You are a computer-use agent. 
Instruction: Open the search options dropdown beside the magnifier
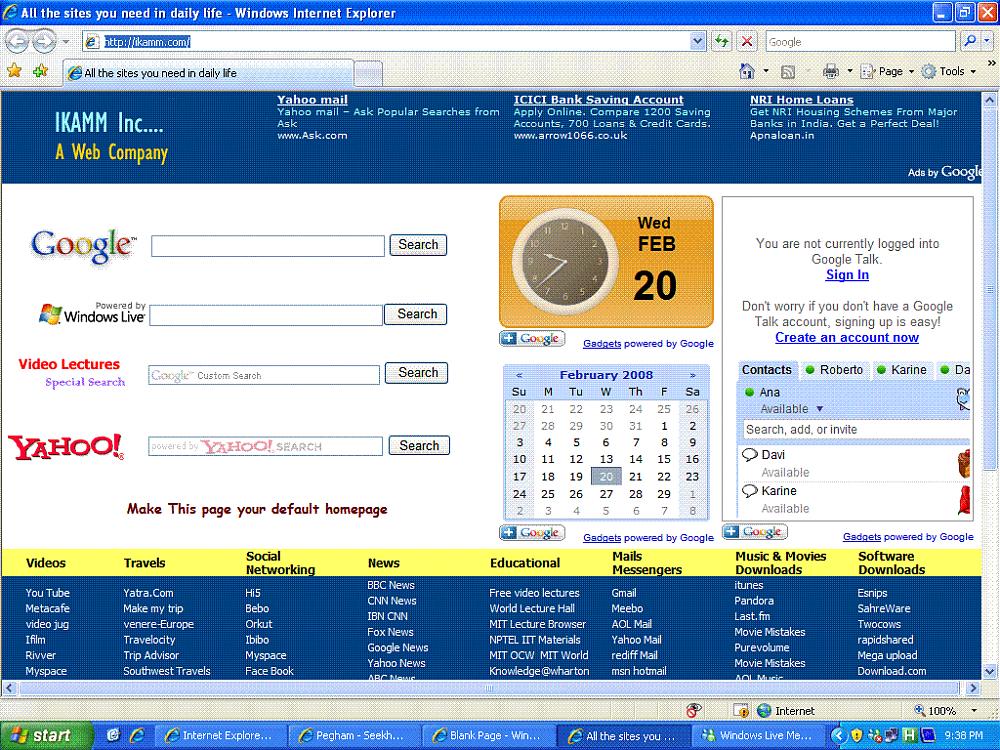[987, 41]
